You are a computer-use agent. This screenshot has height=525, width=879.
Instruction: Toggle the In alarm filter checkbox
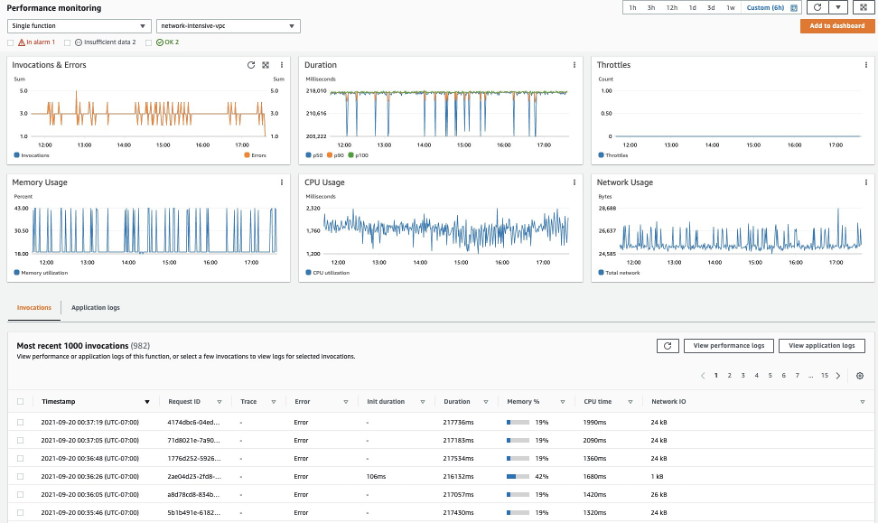(10, 43)
